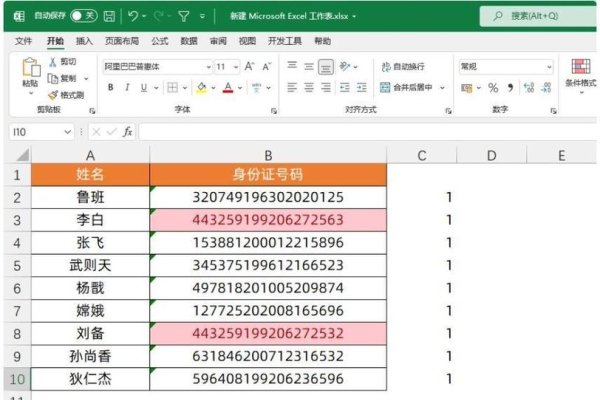Toggle underline formatting

tap(144, 88)
